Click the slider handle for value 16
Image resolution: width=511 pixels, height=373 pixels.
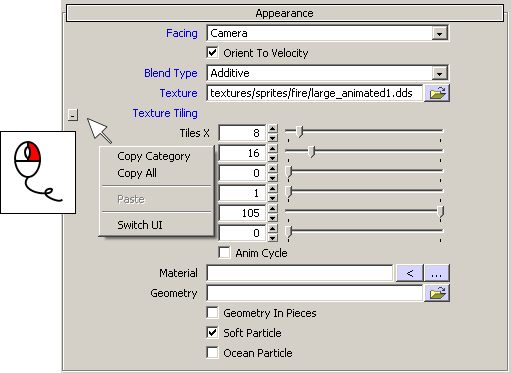tap(311, 152)
